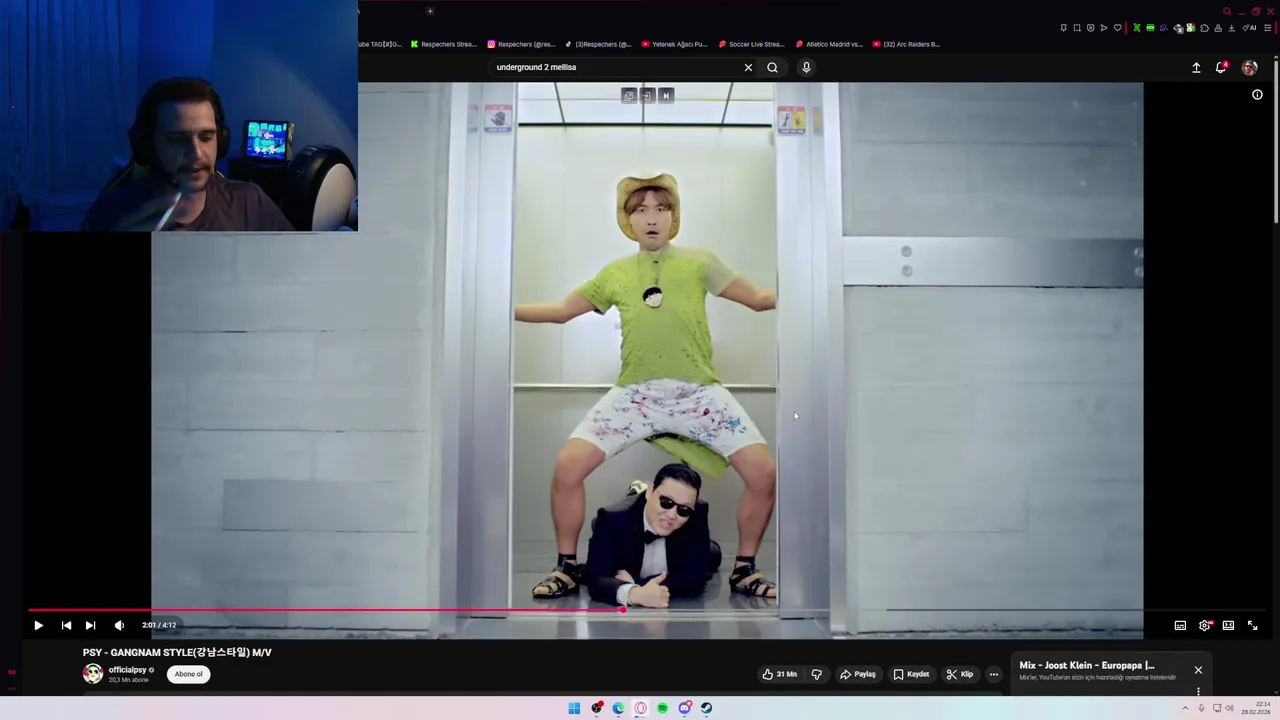The width and height of the screenshot is (1280, 720).
Task: Start voice search with microphone icon
Action: coord(806,67)
